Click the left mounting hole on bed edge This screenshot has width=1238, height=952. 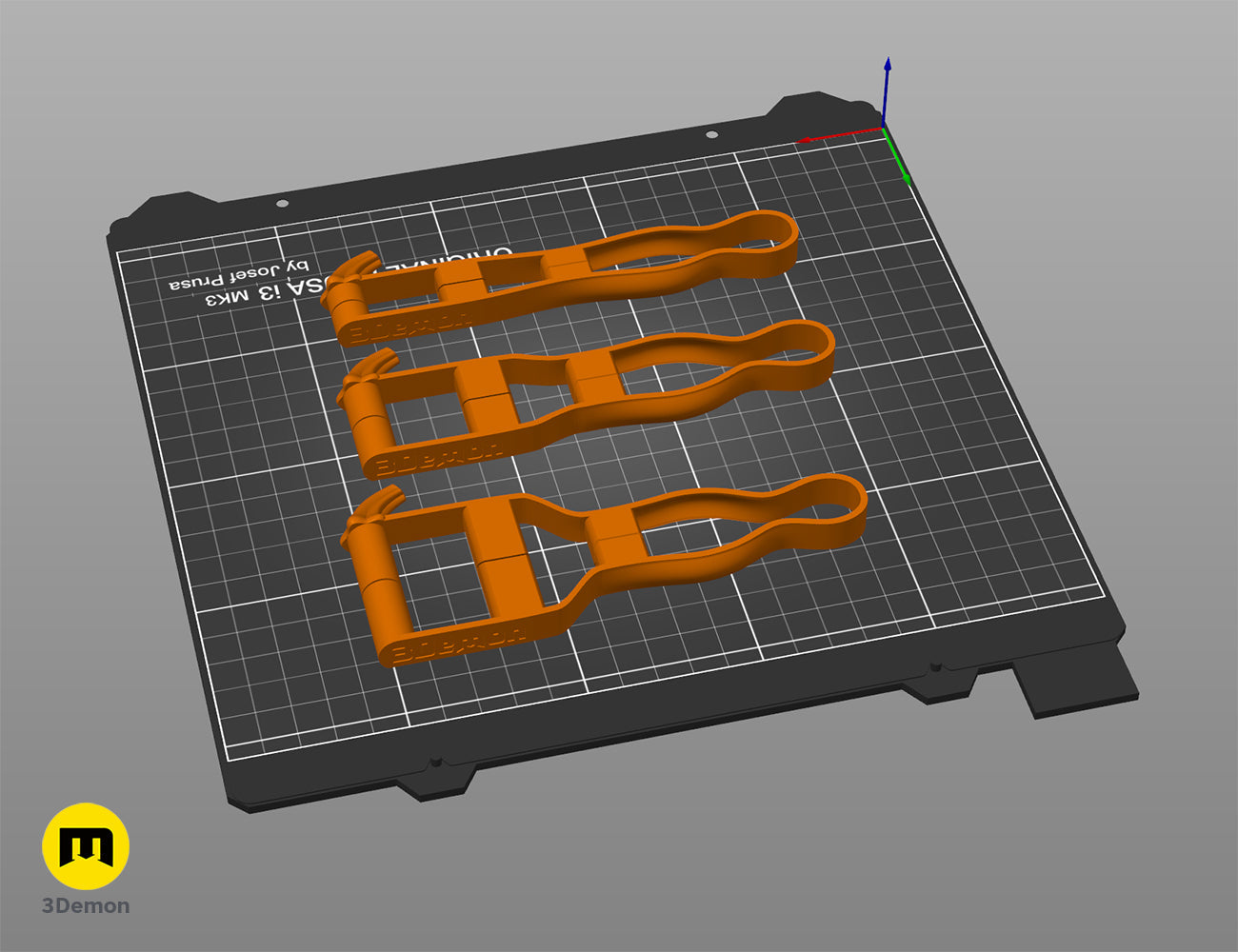(x=282, y=204)
